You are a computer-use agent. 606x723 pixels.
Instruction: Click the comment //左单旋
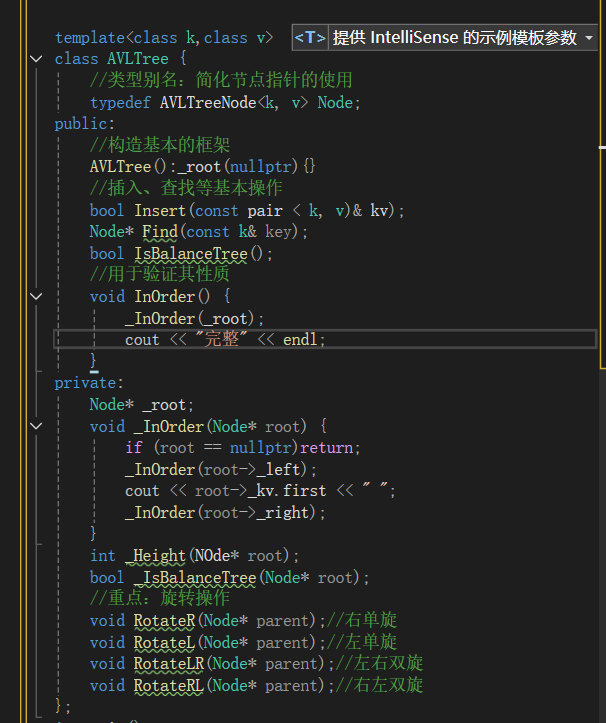362,642
